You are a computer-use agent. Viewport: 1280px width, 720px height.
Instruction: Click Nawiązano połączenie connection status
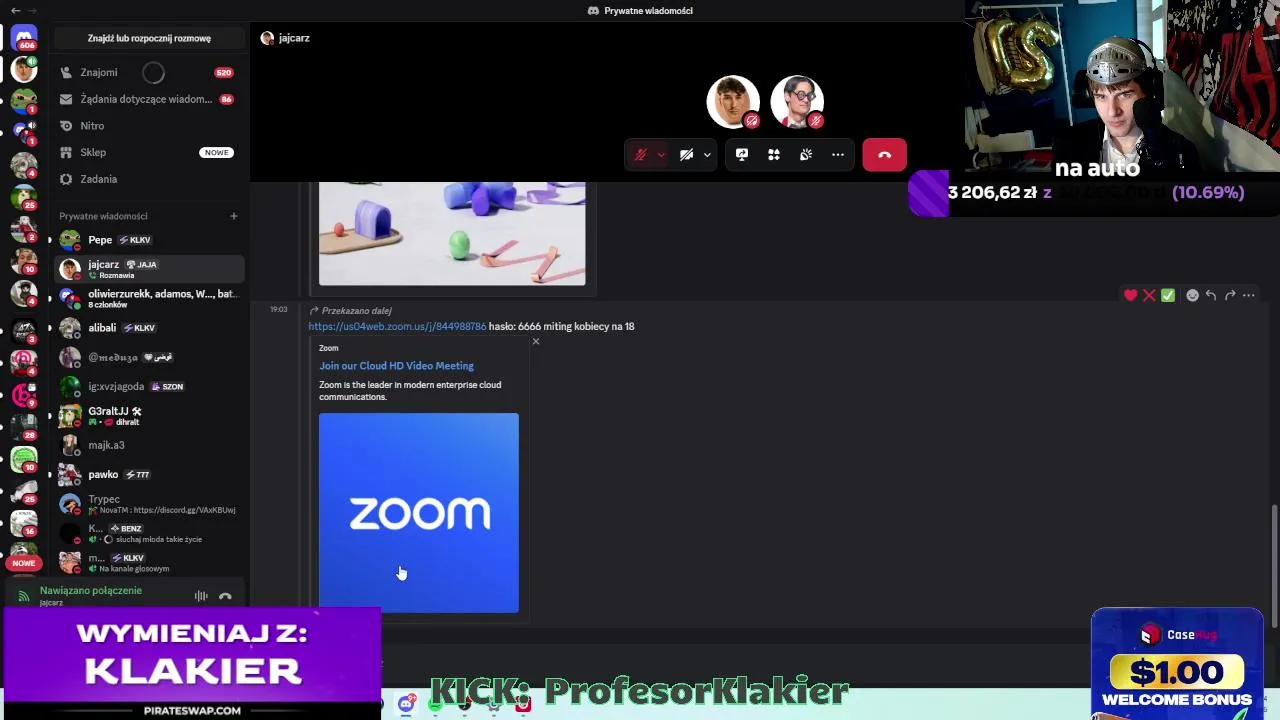click(x=91, y=591)
